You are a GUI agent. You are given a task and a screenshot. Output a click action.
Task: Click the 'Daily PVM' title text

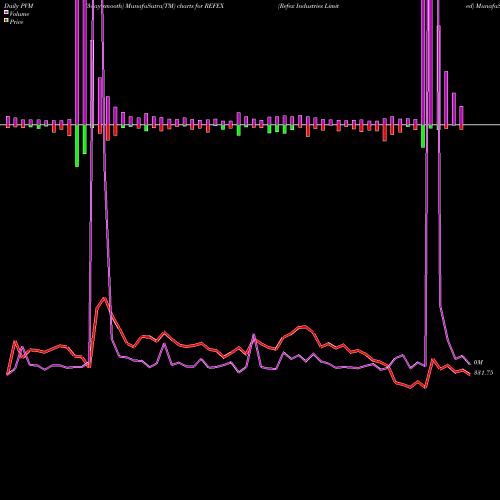pos(19,6)
